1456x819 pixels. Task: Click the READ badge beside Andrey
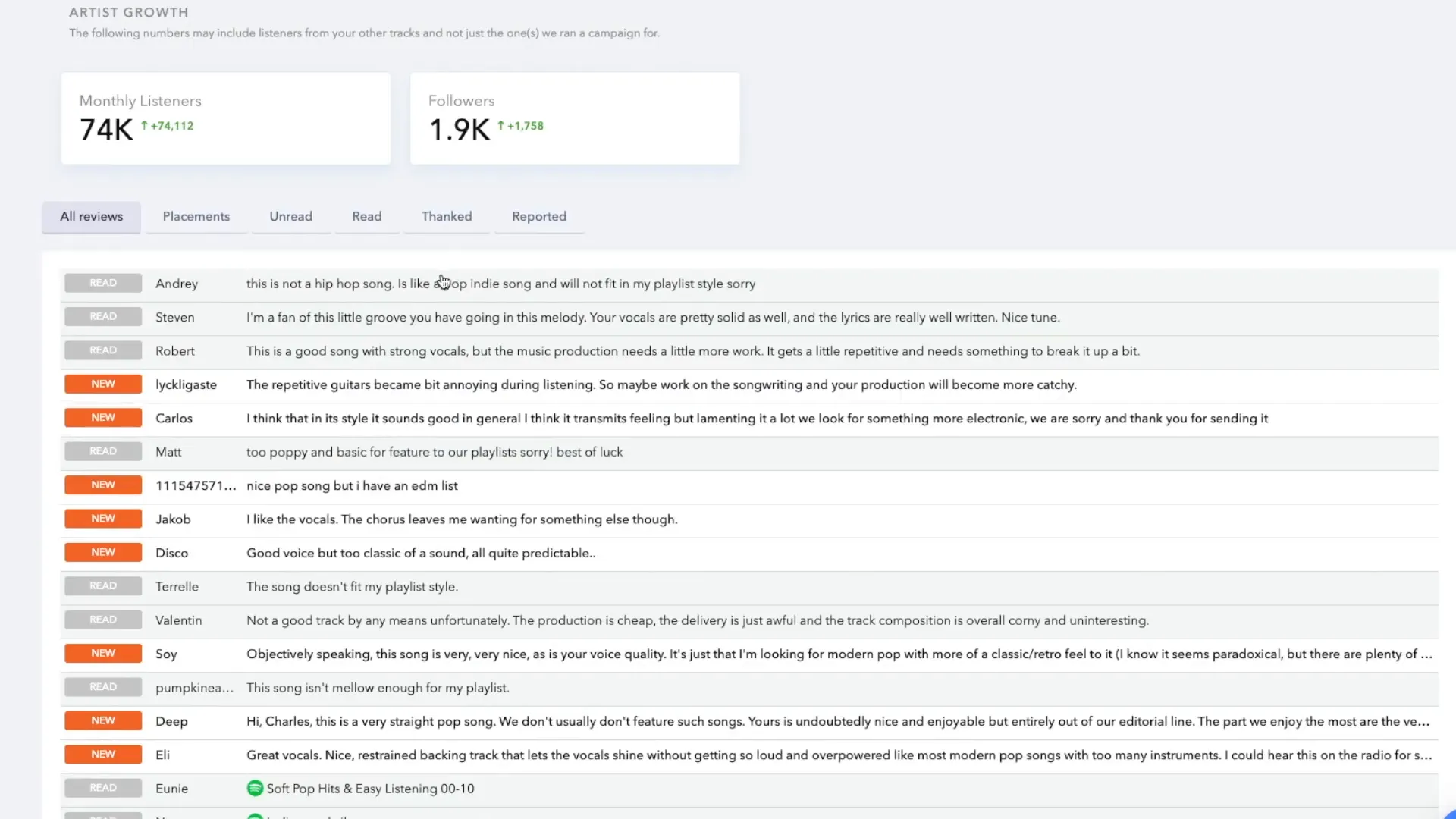[103, 284]
